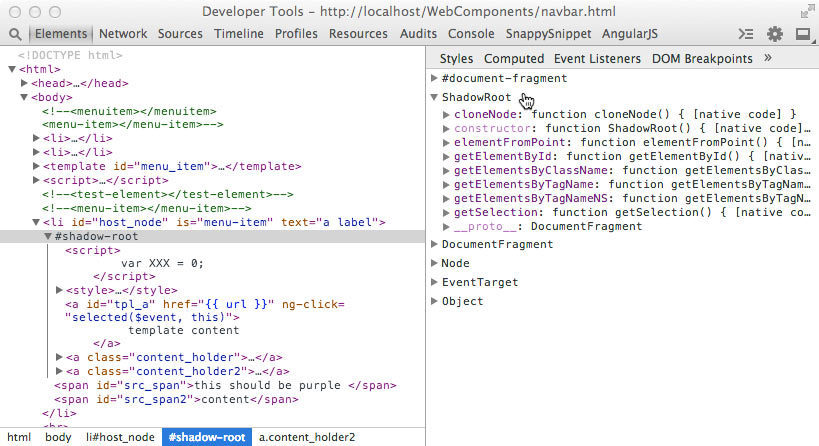
Task: Click the li#host_node breadcrumb
Action: tap(120, 437)
